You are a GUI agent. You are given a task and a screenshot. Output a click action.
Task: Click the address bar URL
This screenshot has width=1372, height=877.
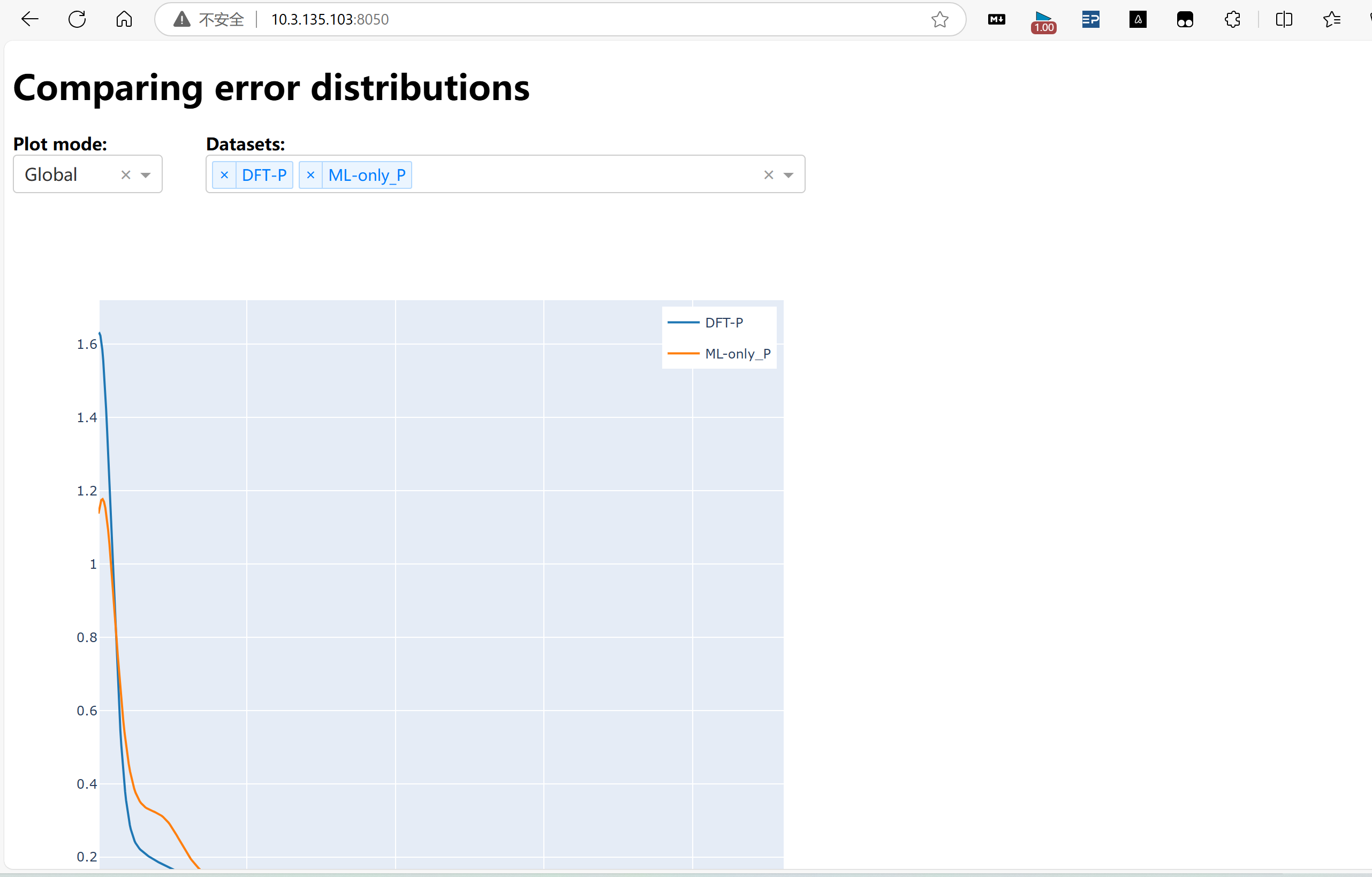330,19
